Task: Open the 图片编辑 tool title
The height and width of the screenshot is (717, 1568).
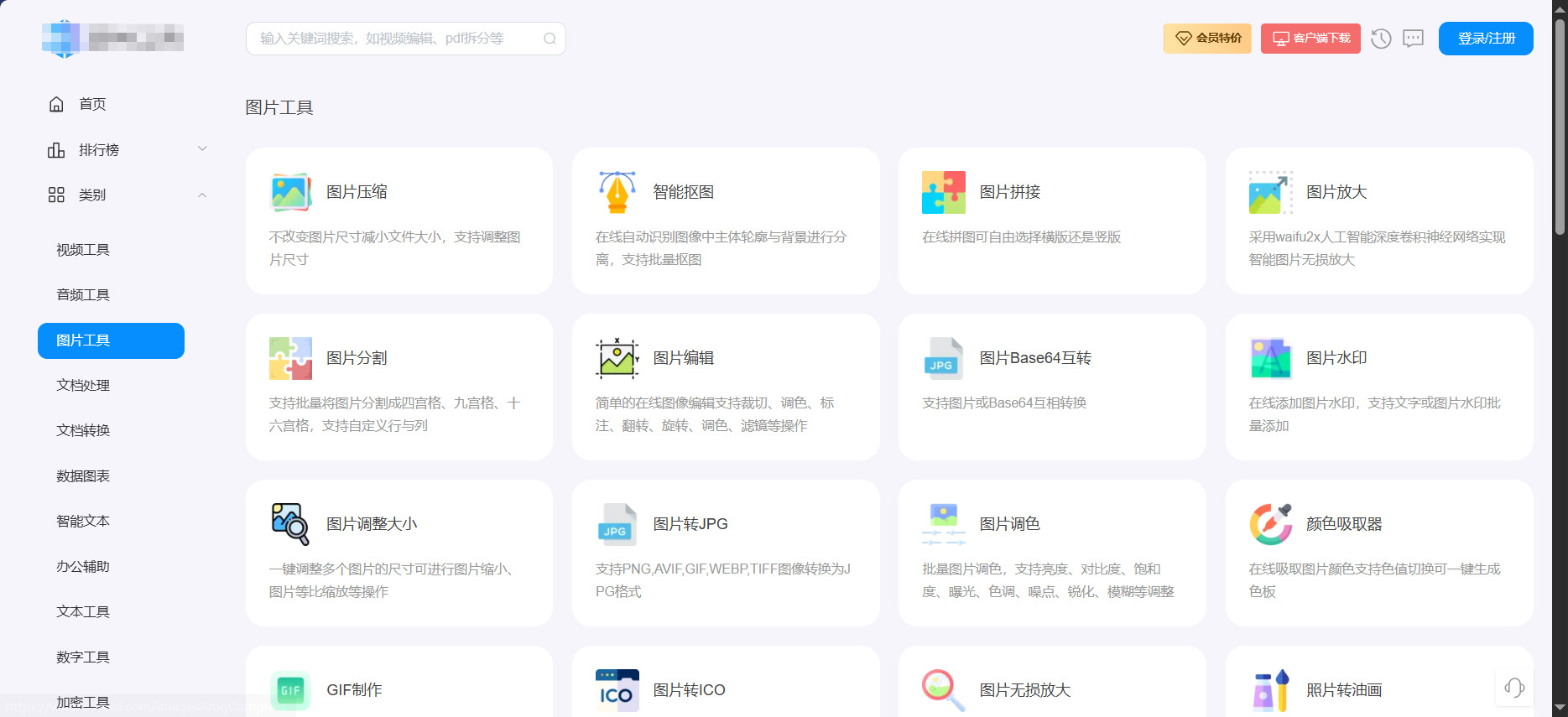Action: pos(684,358)
